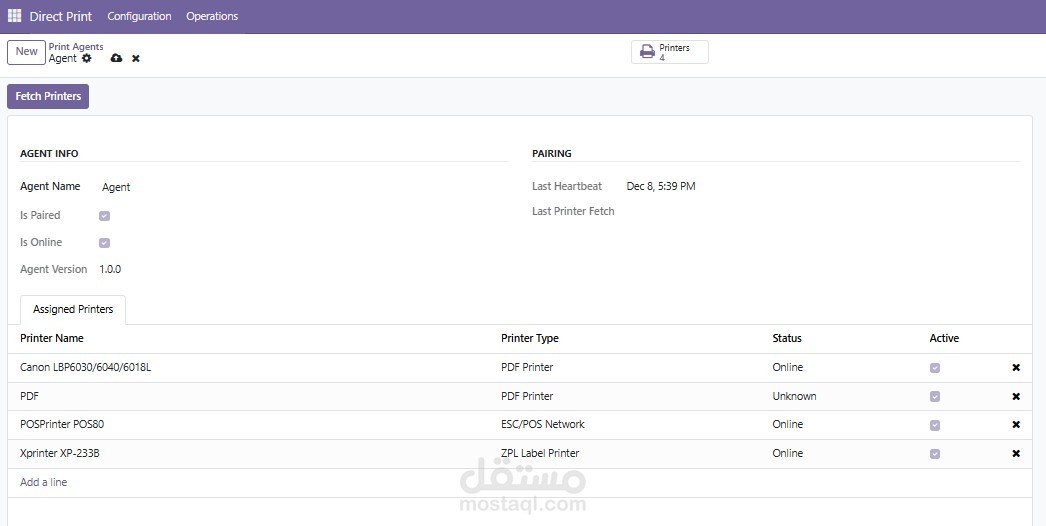Sort by Status column header
This screenshot has height=526, width=1046.
pos(787,338)
